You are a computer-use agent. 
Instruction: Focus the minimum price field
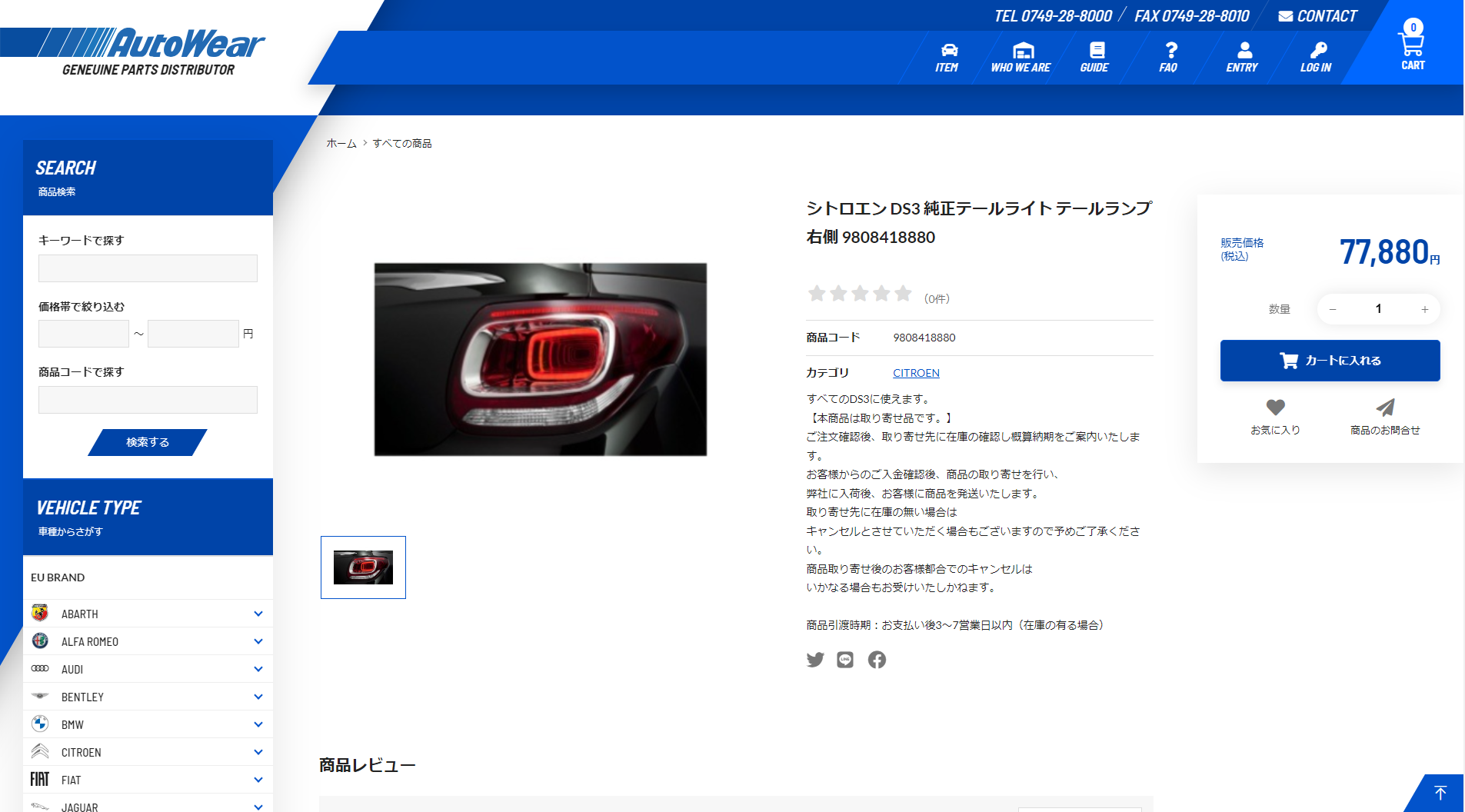84,334
